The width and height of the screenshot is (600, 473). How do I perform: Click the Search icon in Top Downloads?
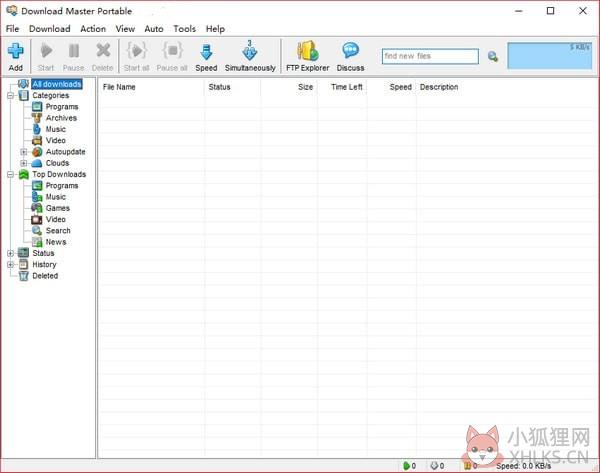point(37,231)
